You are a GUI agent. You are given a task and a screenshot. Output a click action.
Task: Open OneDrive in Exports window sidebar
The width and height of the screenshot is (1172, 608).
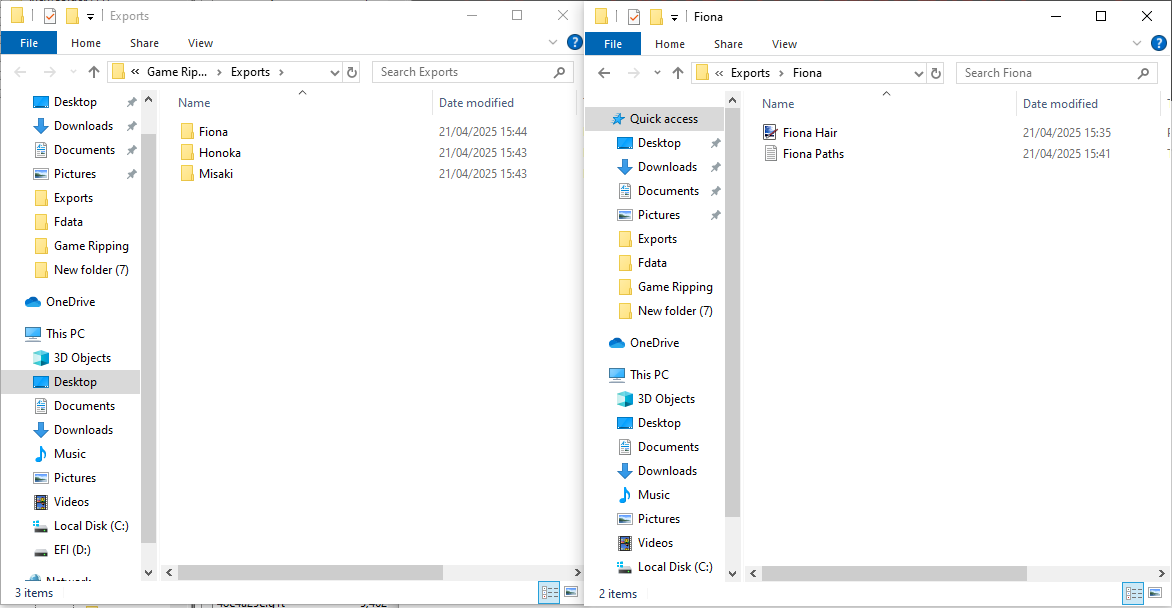[x=60, y=302]
